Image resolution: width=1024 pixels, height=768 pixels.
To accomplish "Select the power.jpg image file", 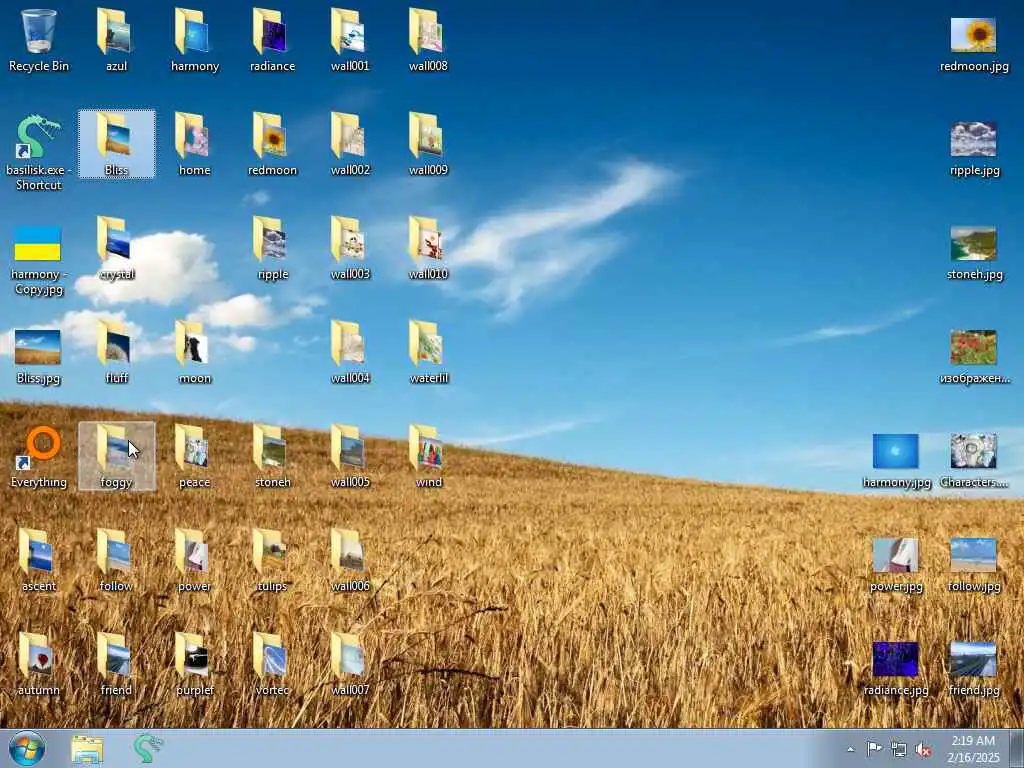I will [896, 564].
